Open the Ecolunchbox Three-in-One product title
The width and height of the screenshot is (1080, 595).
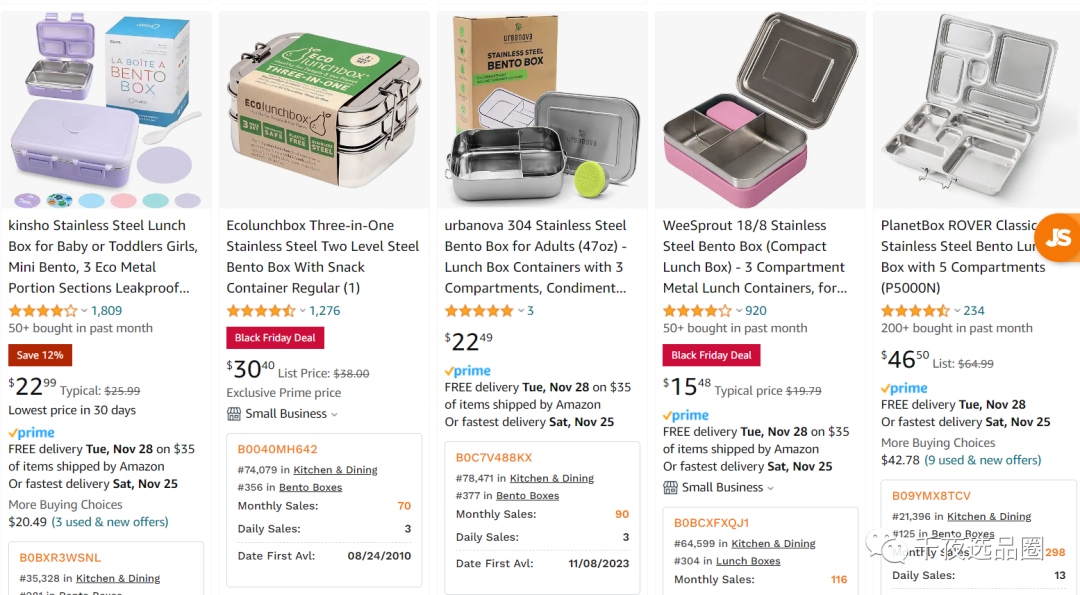pyautogui.click(x=322, y=256)
